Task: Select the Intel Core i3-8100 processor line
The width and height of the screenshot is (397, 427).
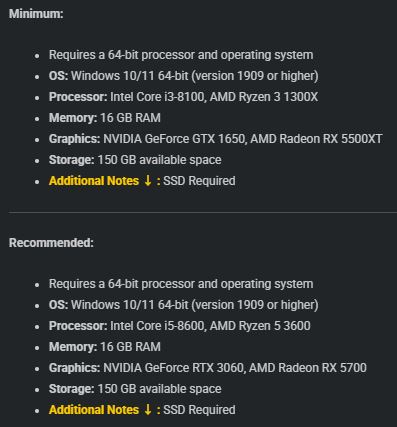Action: click(183, 97)
